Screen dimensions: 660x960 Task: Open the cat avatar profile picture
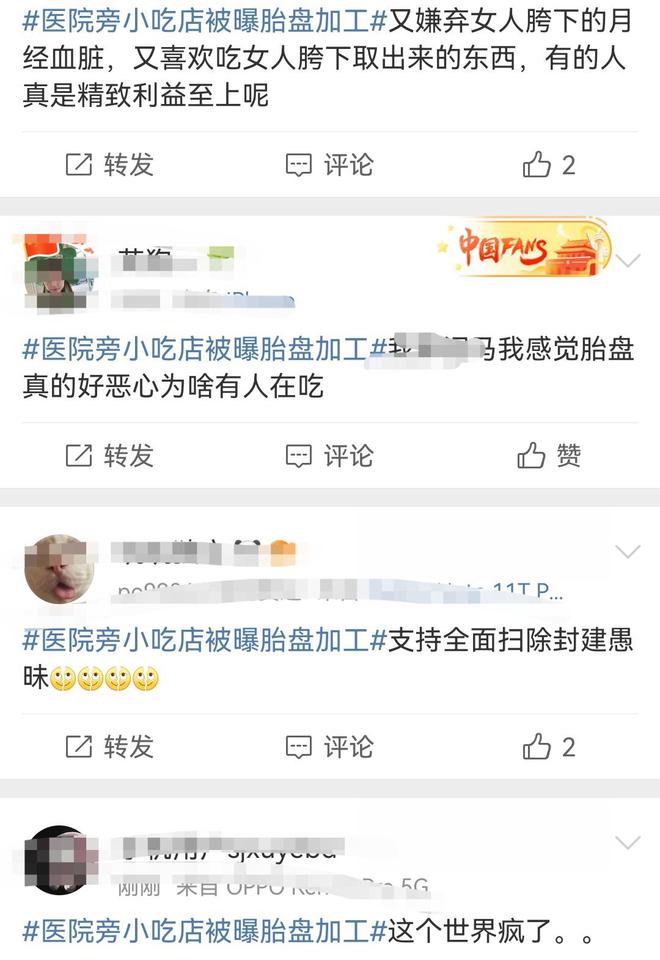click(x=59, y=569)
